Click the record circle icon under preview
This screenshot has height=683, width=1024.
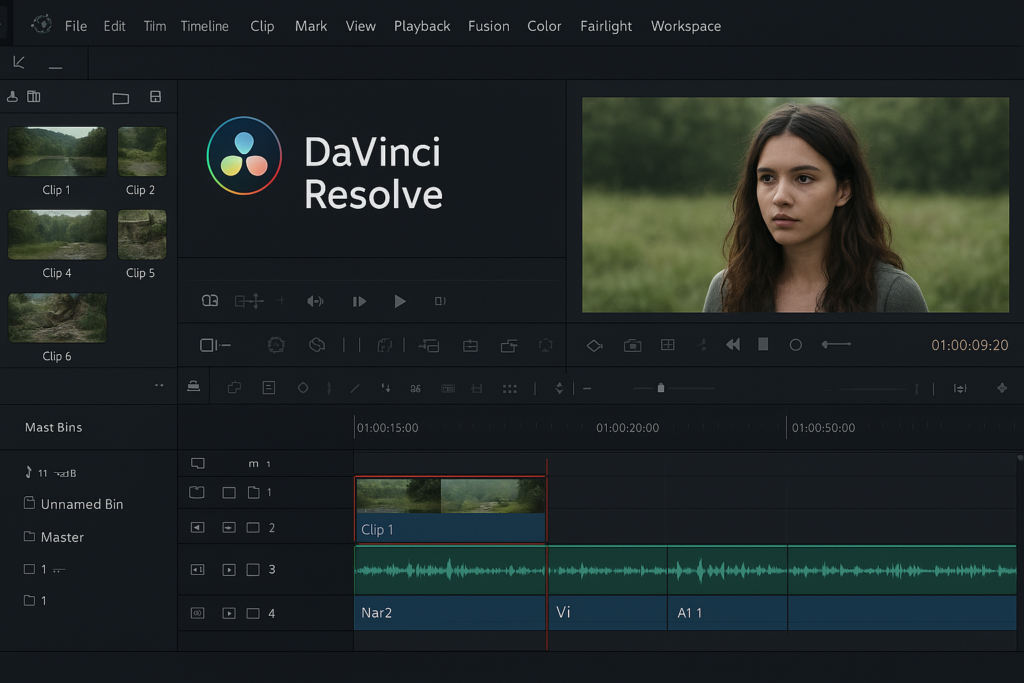796,345
